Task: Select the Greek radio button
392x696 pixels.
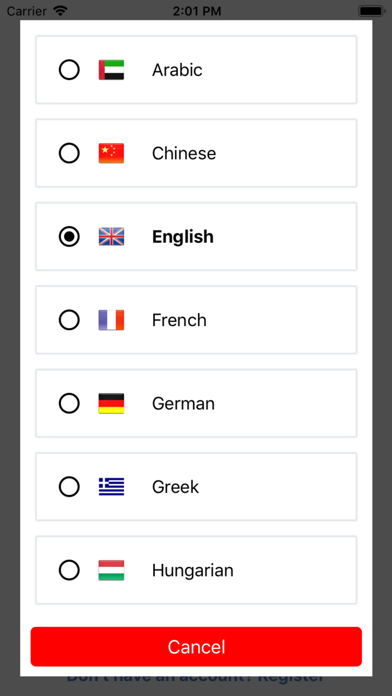Action: point(69,487)
